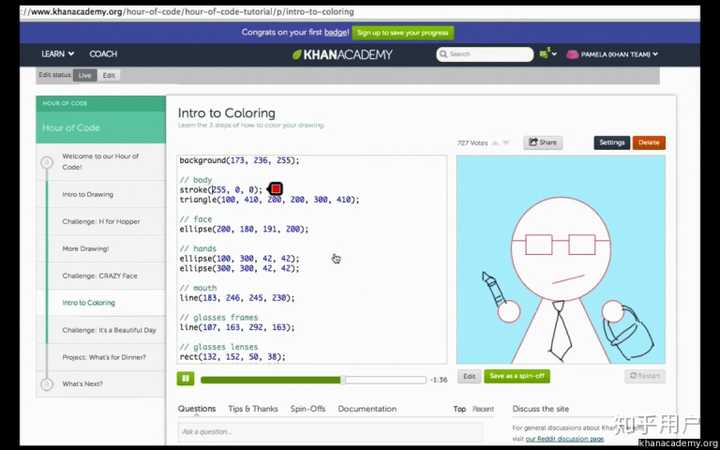Click the Restart button below canvas
The image size is (720, 450).
click(645, 376)
